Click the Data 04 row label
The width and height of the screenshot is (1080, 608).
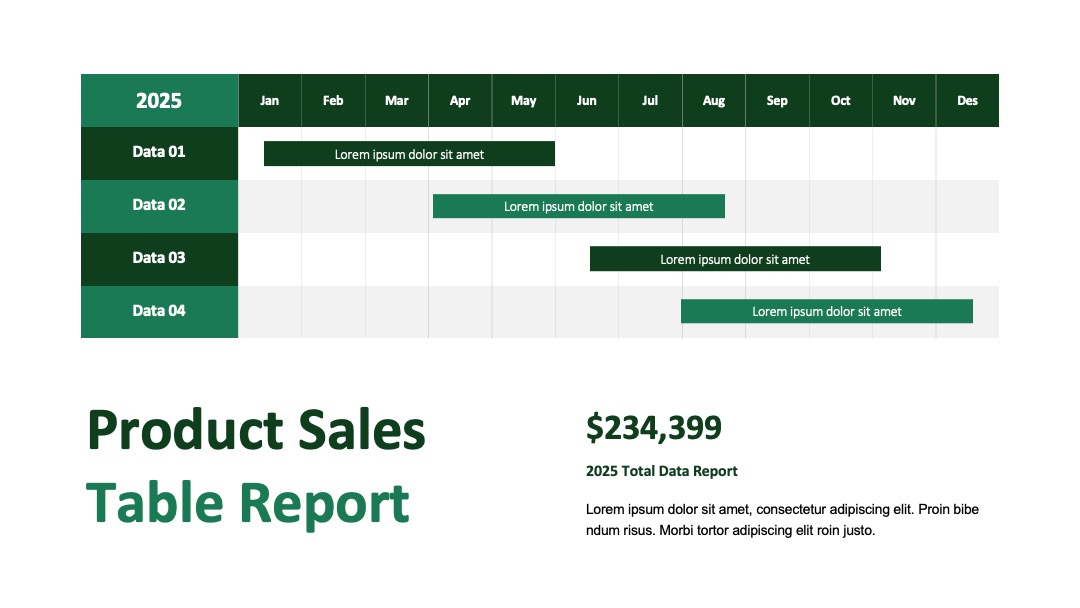tap(159, 311)
